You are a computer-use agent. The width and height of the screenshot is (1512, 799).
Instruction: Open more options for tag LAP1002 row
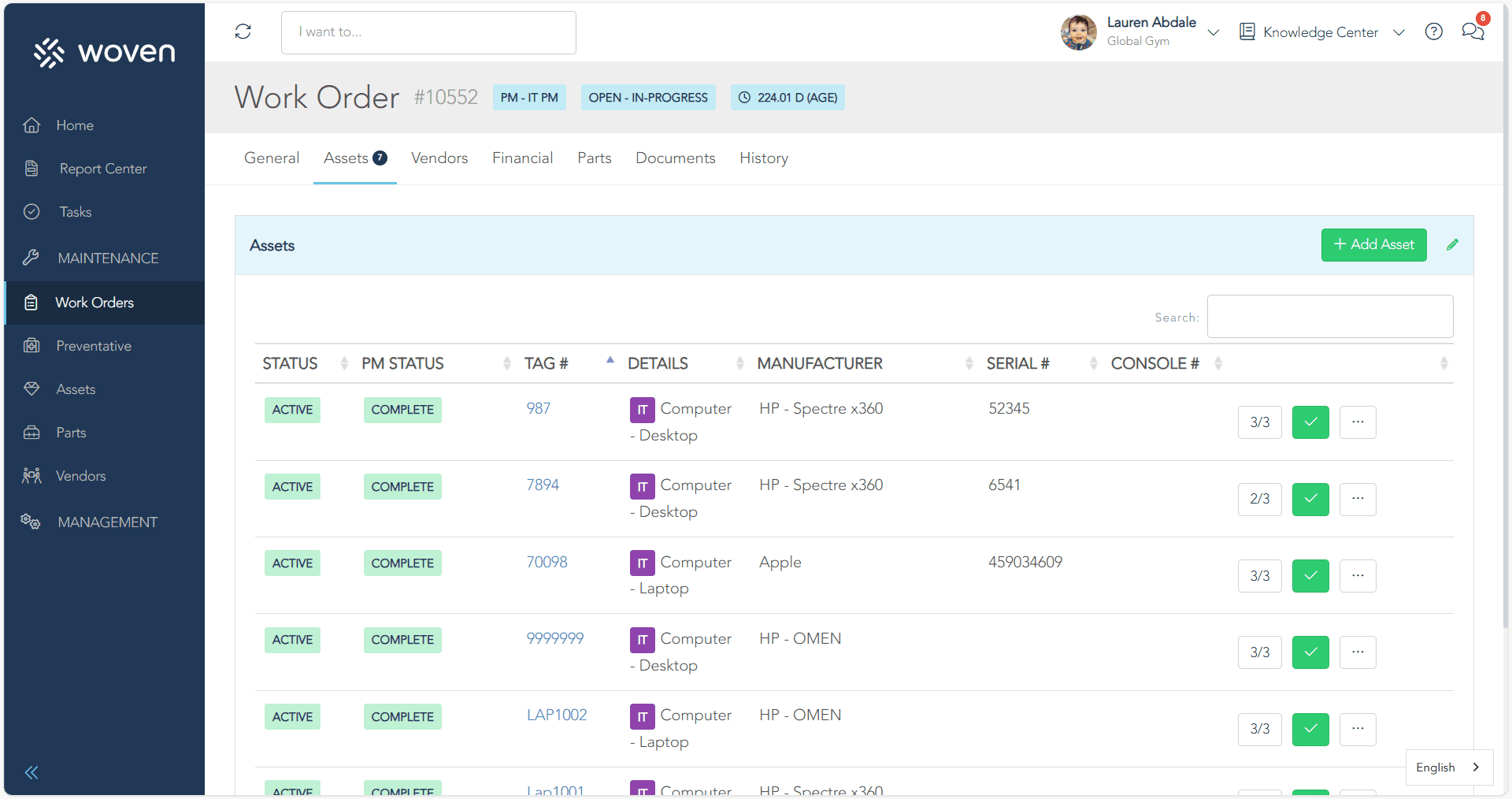pyautogui.click(x=1358, y=729)
